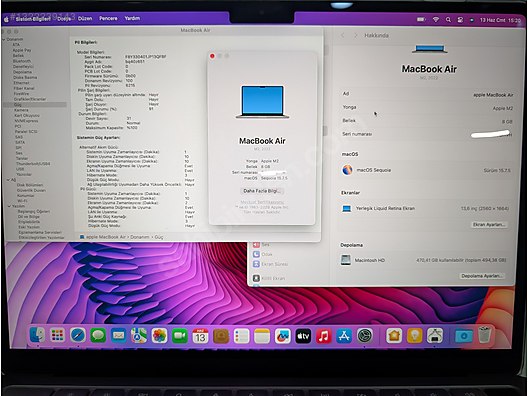Viewport: 528px width, 396px height.
Task: Open Maps app in the Dock
Action: coord(139,335)
